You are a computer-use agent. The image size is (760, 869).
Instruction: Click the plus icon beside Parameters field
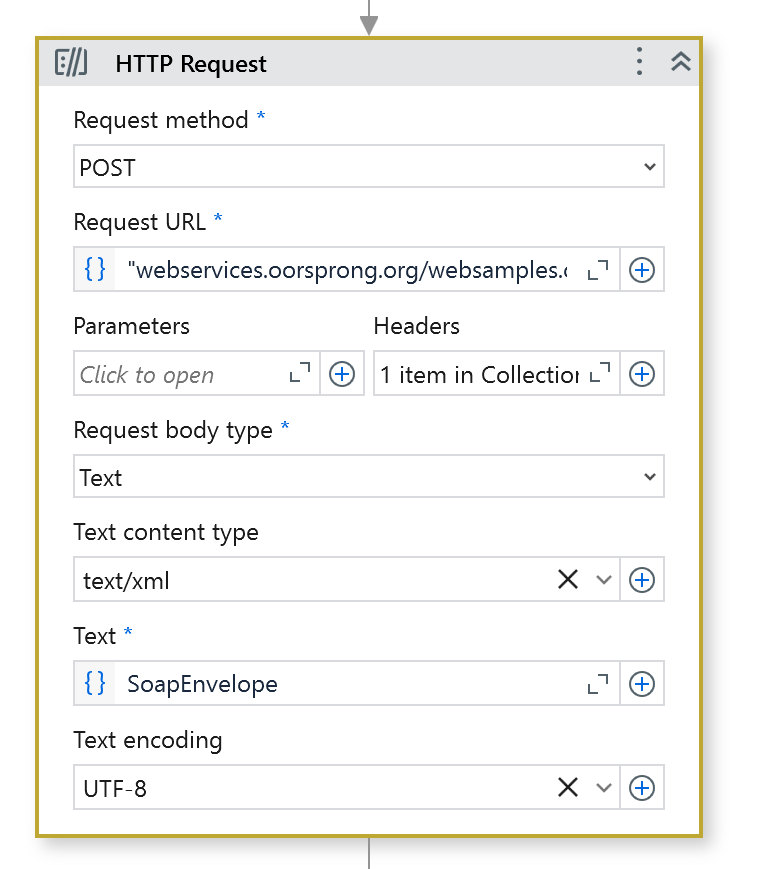tap(342, 374)
